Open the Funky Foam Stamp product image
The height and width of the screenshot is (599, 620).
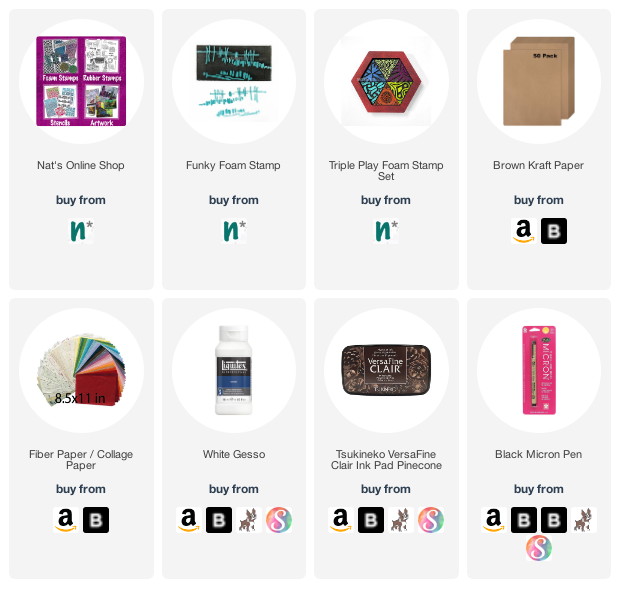pyautogui.click(x=234, y=81)
